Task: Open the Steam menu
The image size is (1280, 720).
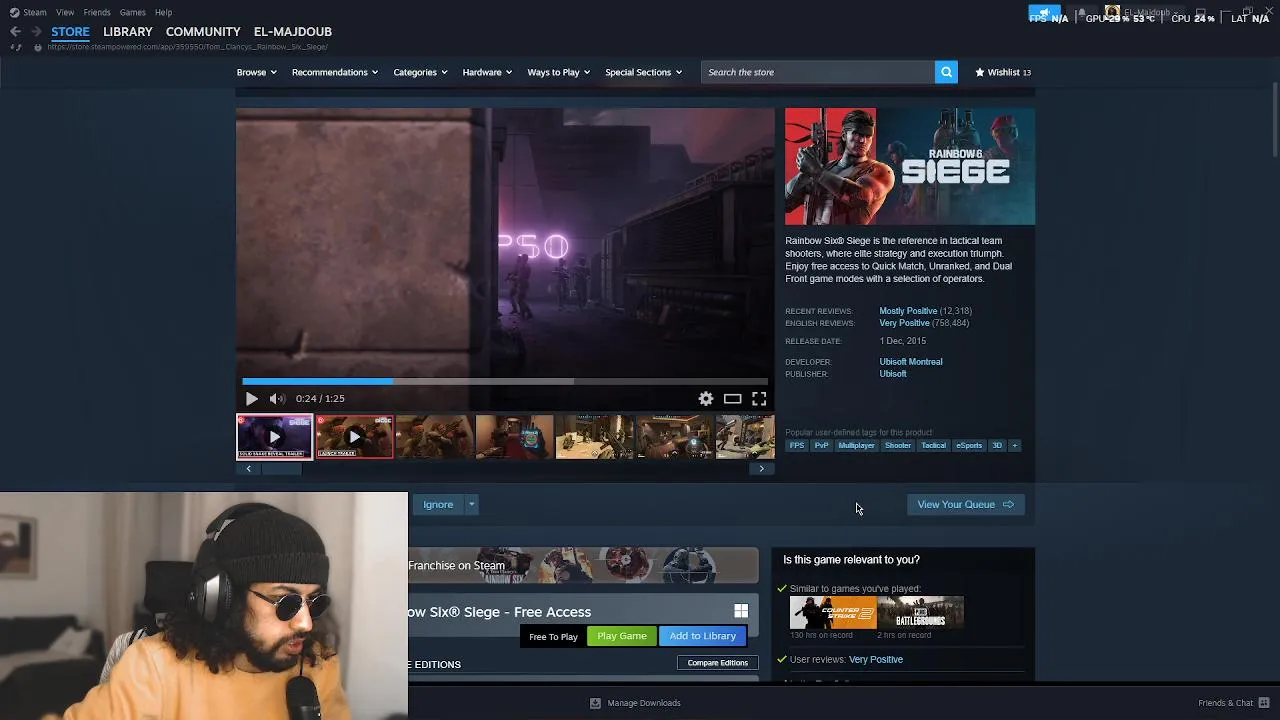Action: click(34, 12)
